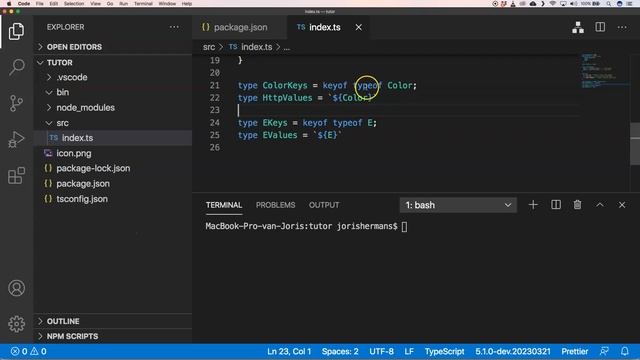
Task: Click the Apple menu icon
Action: (x=9, y=4)
